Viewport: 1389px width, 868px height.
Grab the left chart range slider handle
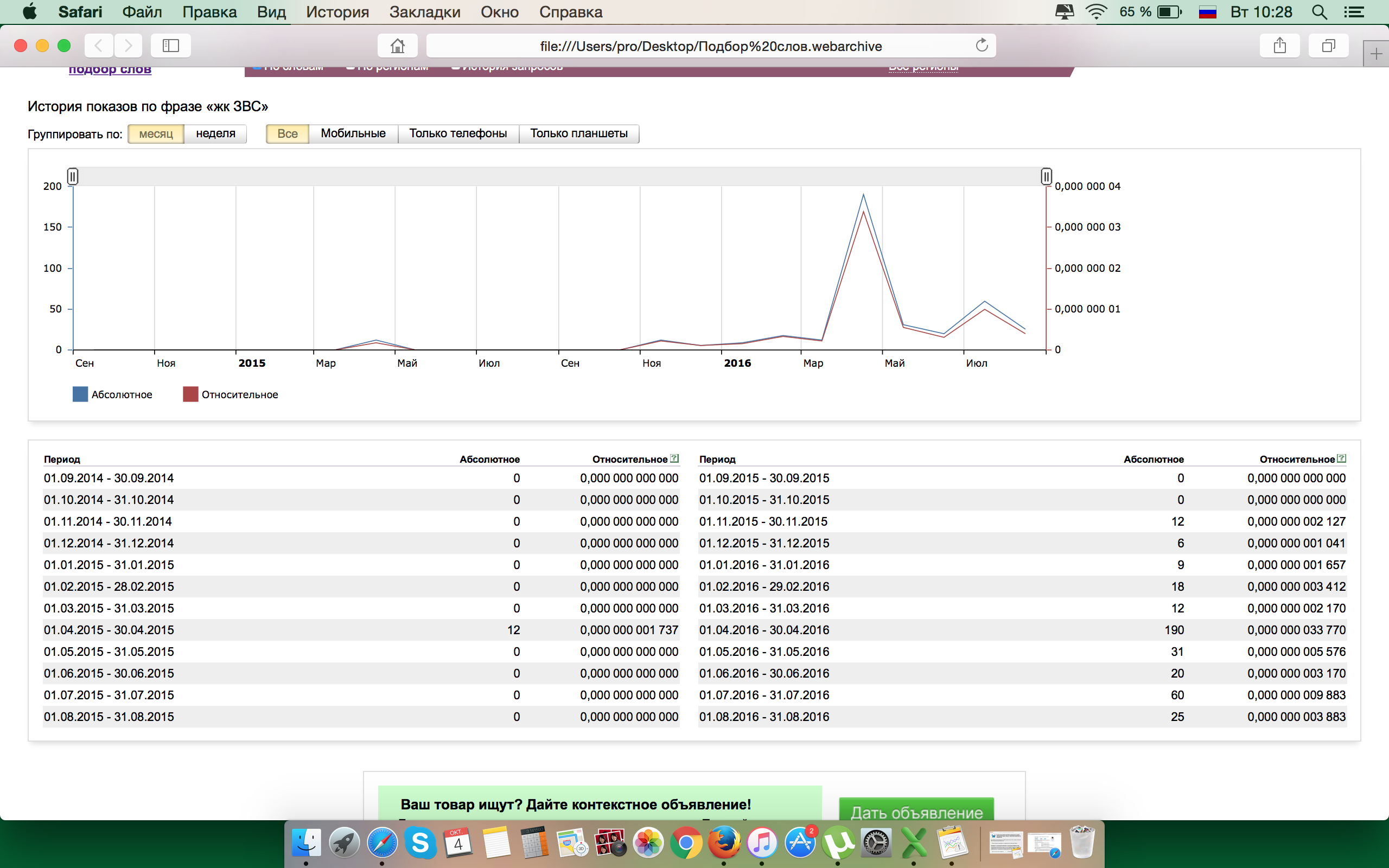click(x=72, y=176)
